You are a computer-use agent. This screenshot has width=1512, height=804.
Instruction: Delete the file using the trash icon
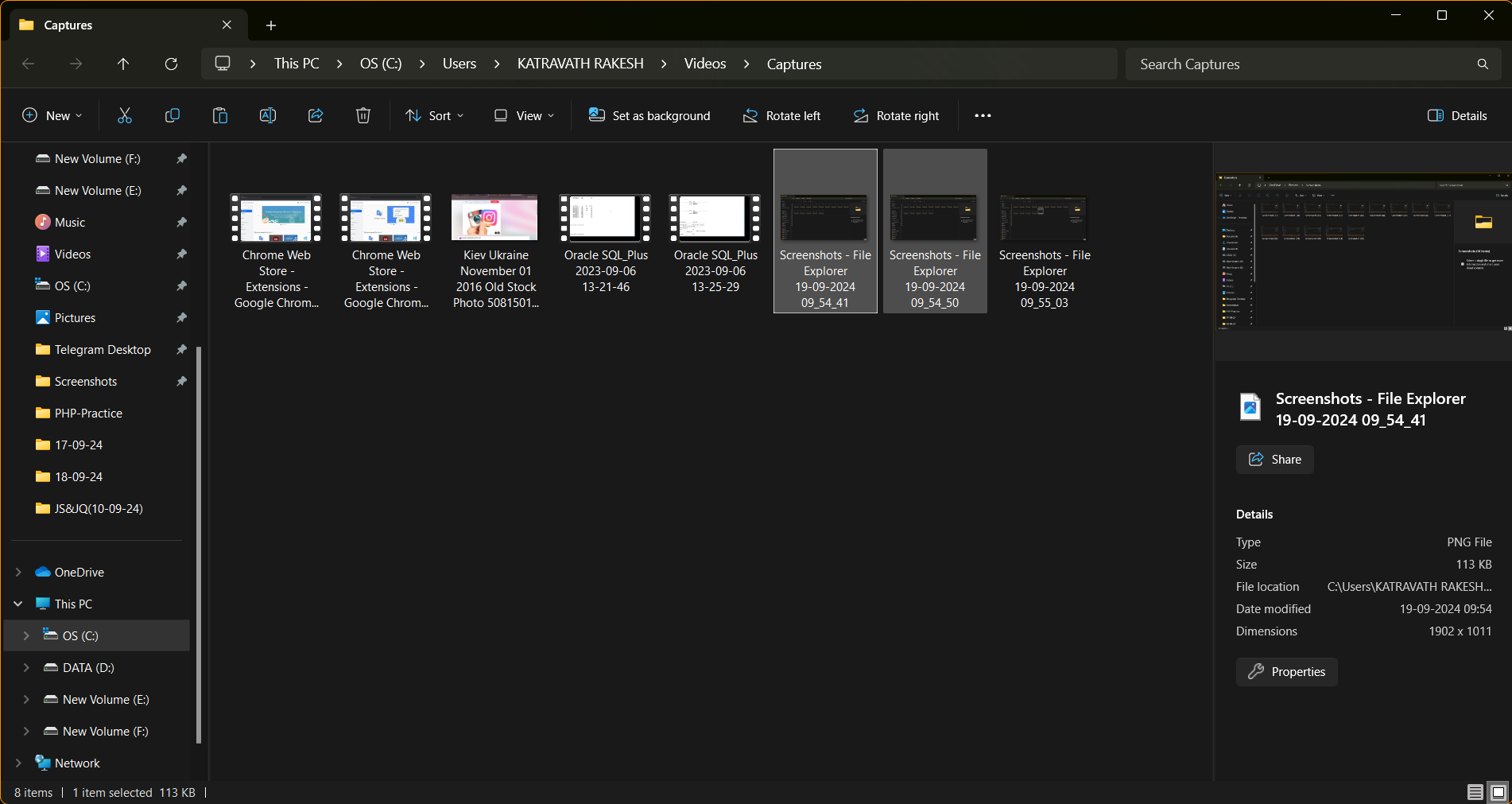[x=363, y=115]
